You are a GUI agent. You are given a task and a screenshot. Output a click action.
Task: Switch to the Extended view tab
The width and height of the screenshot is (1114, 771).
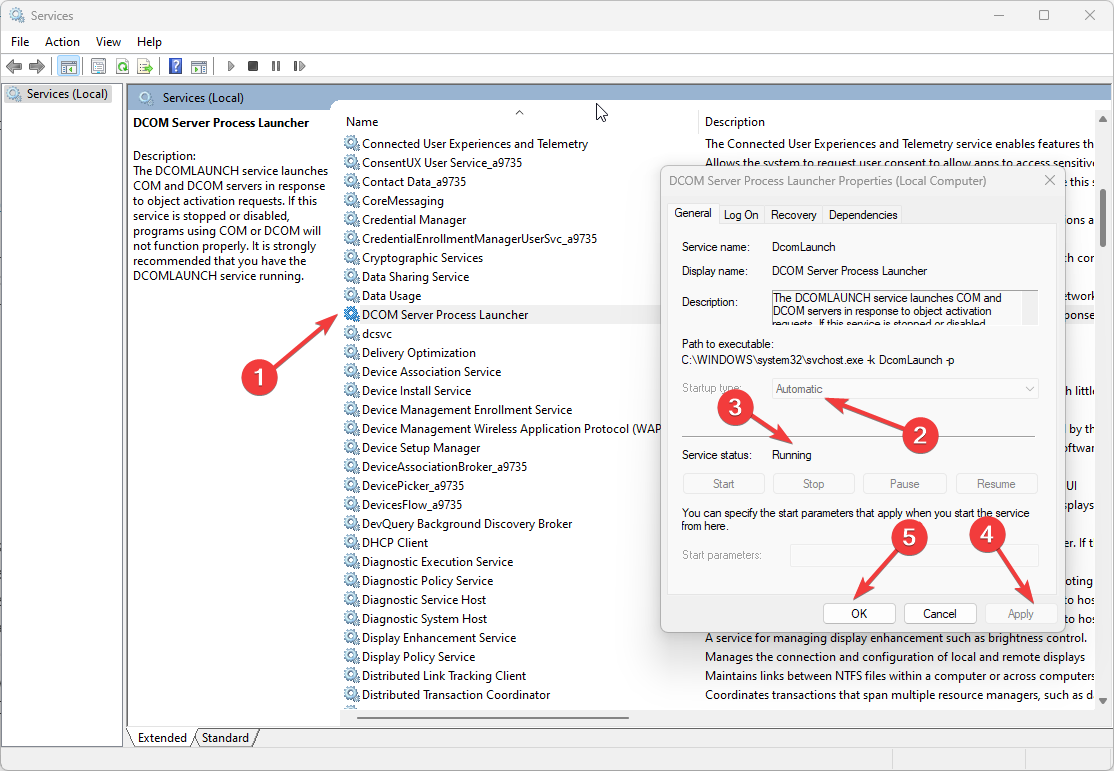tap(162, 738)
